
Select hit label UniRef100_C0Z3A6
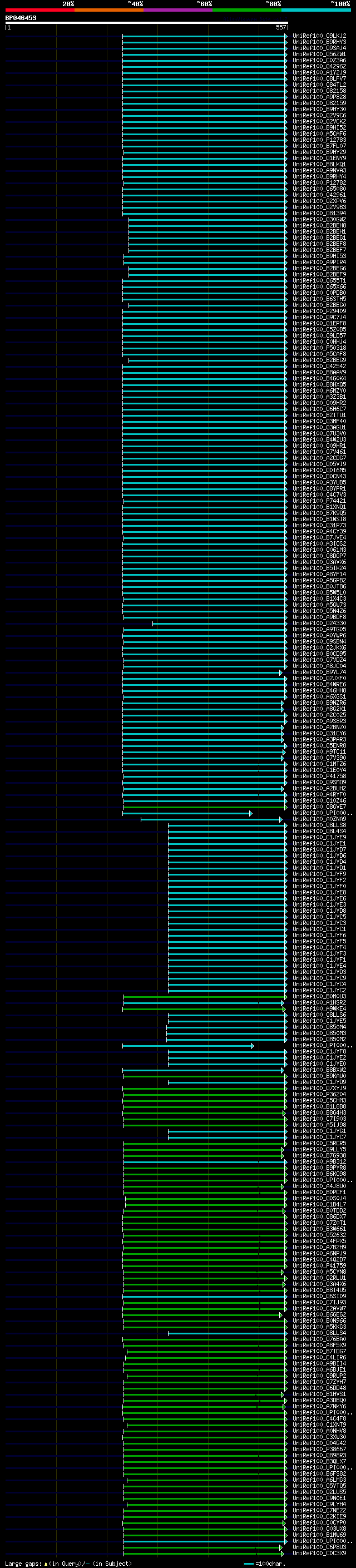tap(319, 60)
